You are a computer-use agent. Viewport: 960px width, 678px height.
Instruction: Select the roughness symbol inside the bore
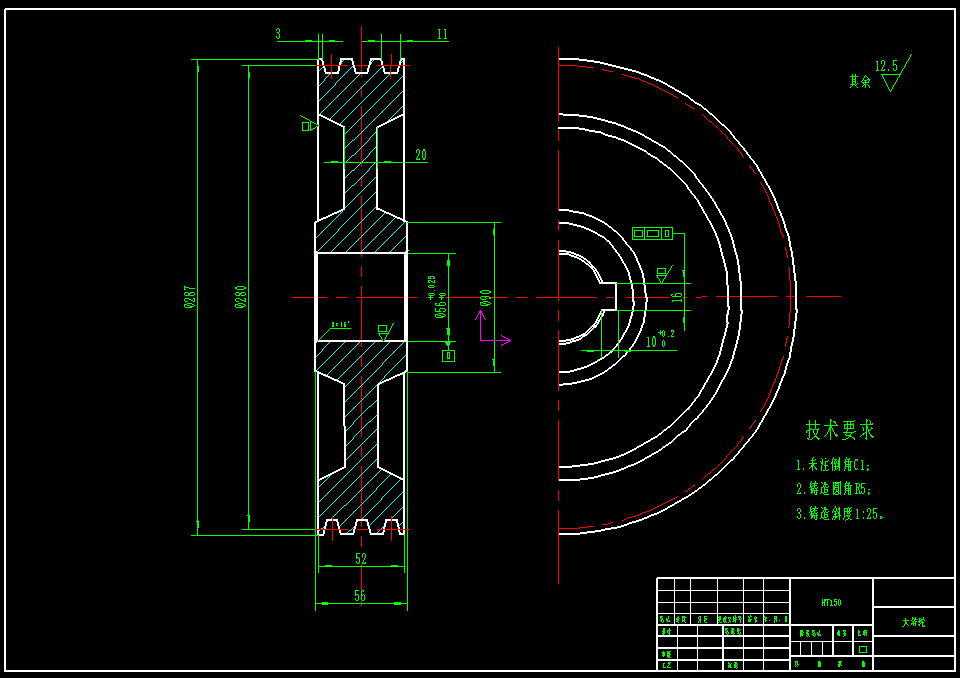click(x=386, y=333)
